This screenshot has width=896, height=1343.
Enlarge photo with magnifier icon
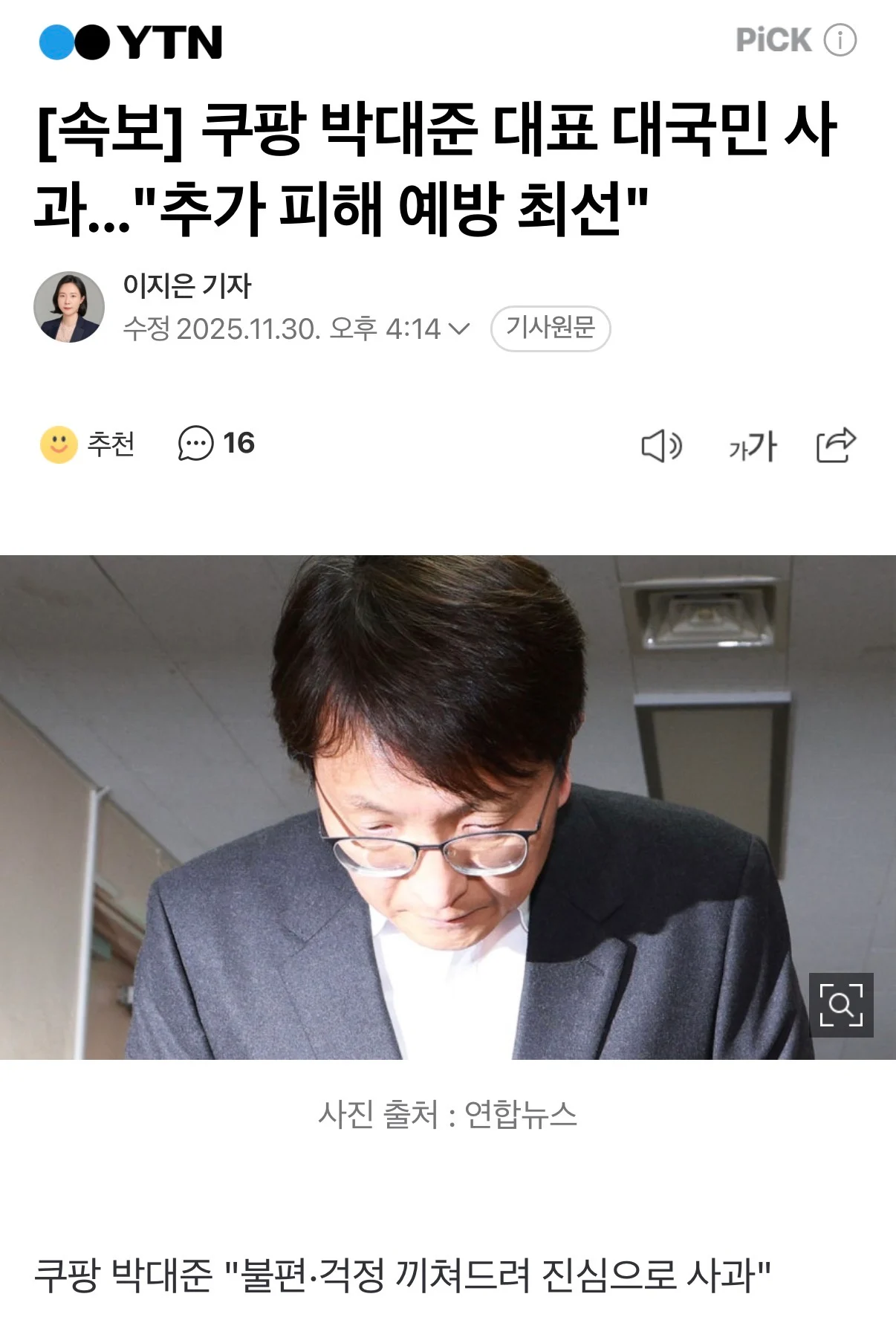[841, 1005]
